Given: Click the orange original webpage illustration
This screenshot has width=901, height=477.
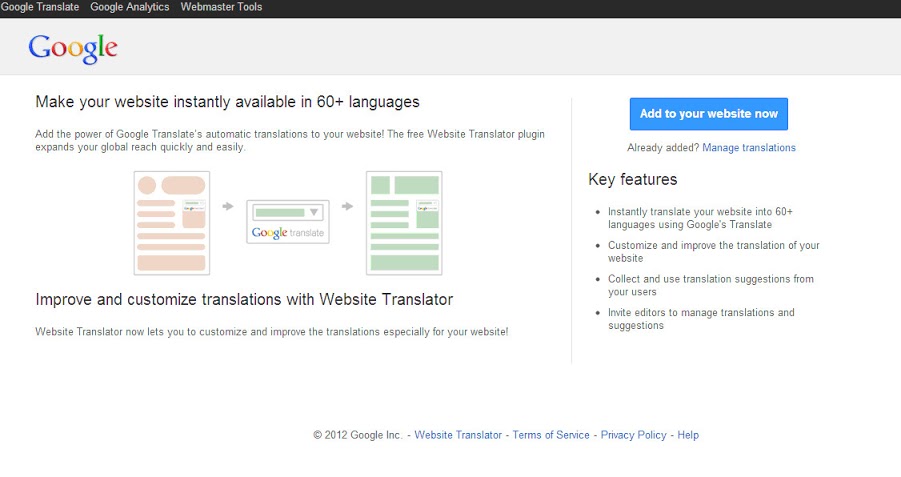Looking at the screenshot, I should pyautogui.click(x=171, y=222).
